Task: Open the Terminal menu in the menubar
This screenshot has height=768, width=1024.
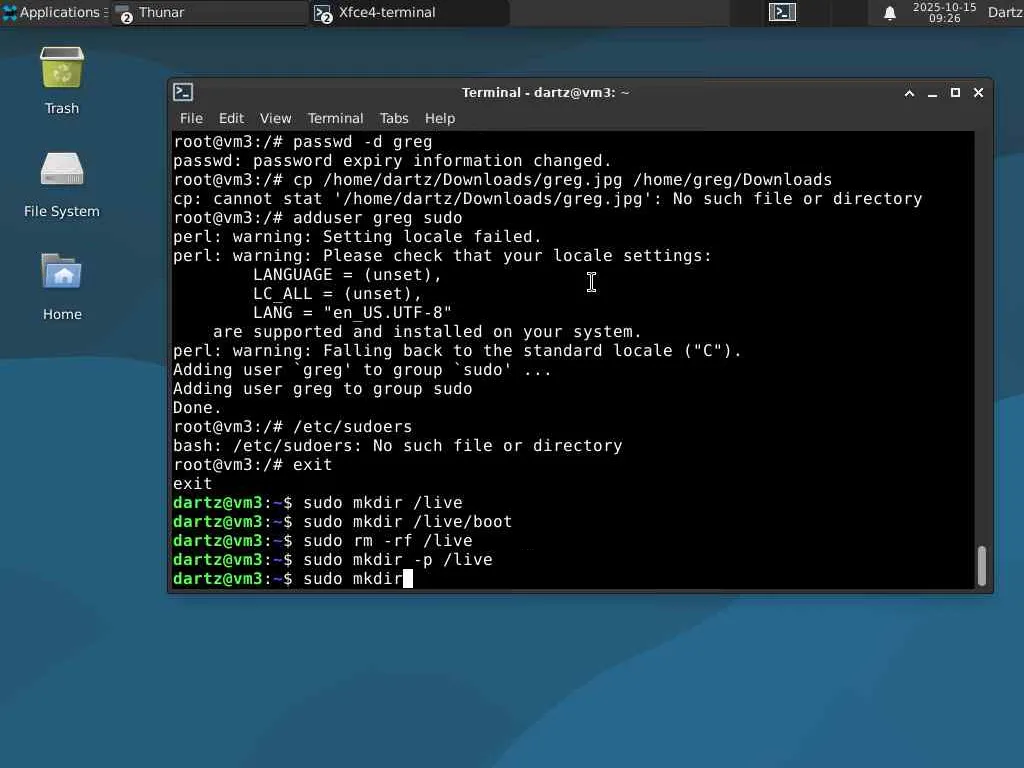Action: pos(336,118)
